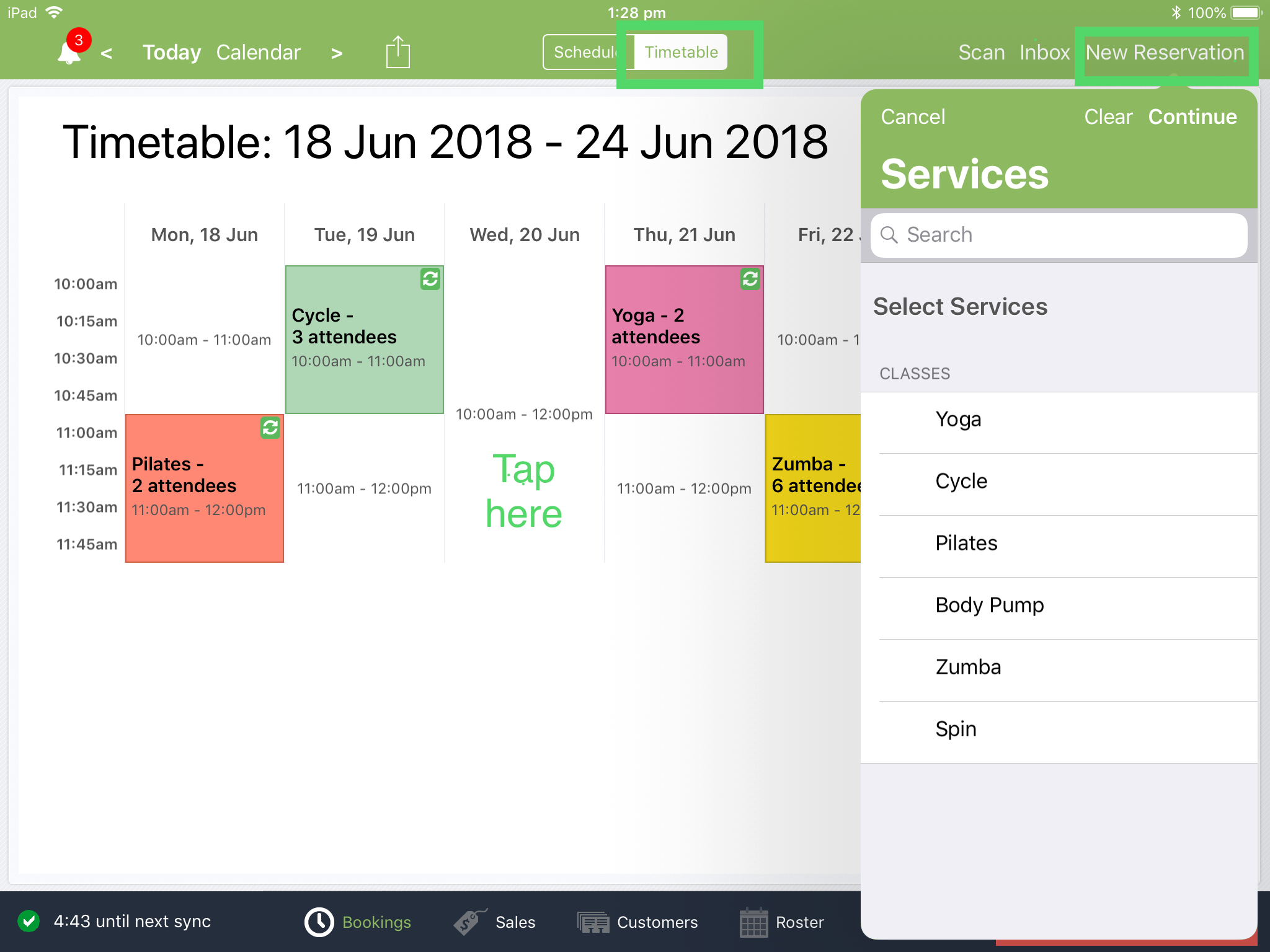
Task: Open Customers via the building icon
Action: 593,922
